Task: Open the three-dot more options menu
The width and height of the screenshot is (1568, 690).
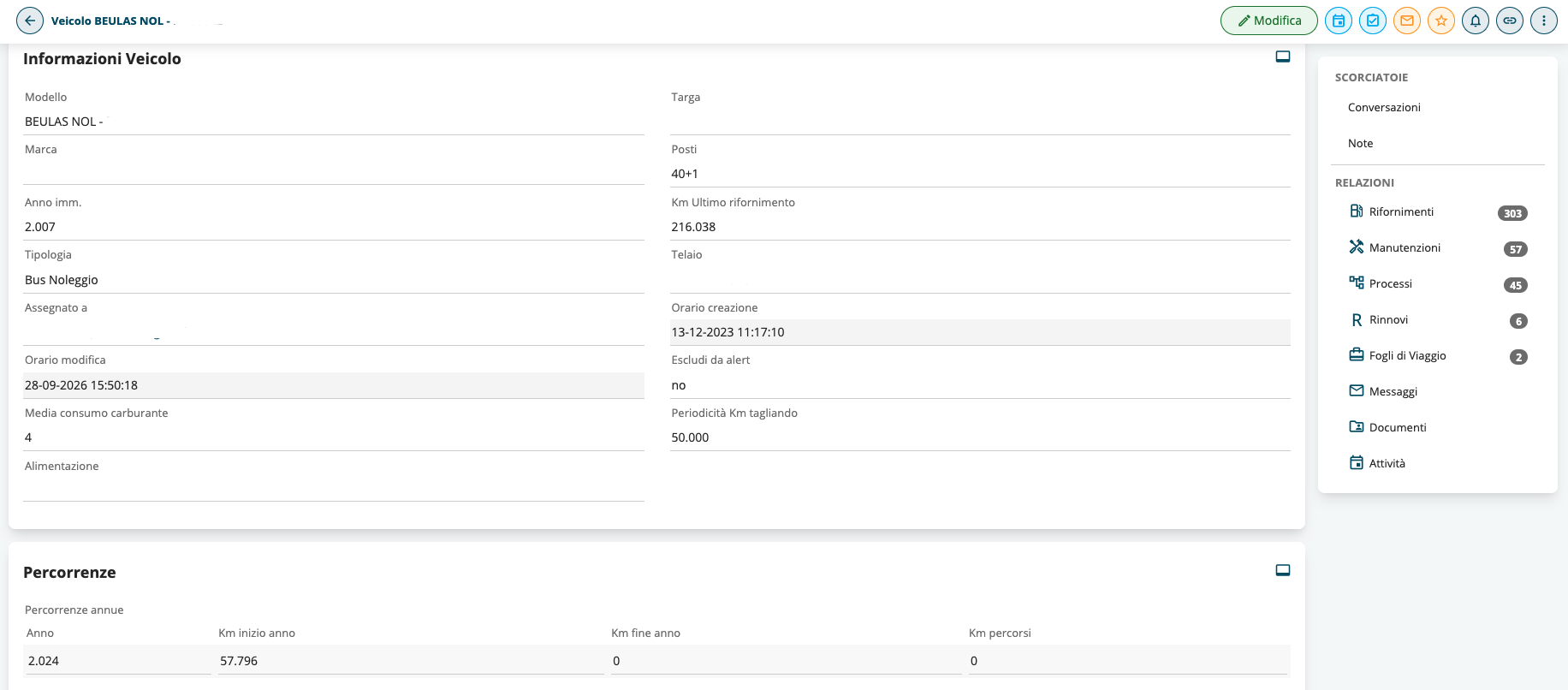Action: (1544, 21)
